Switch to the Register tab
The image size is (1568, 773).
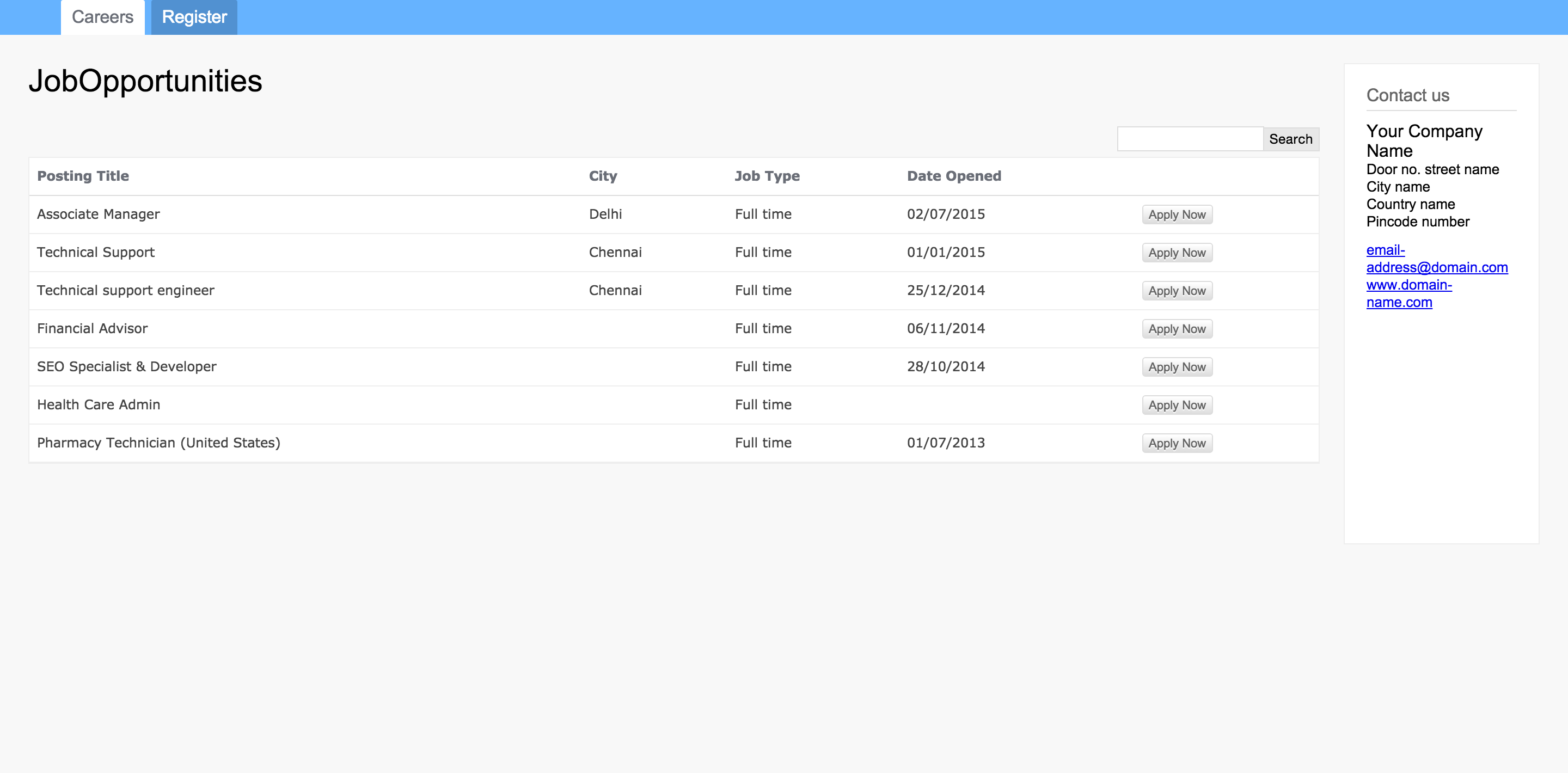tap(194, 17)
